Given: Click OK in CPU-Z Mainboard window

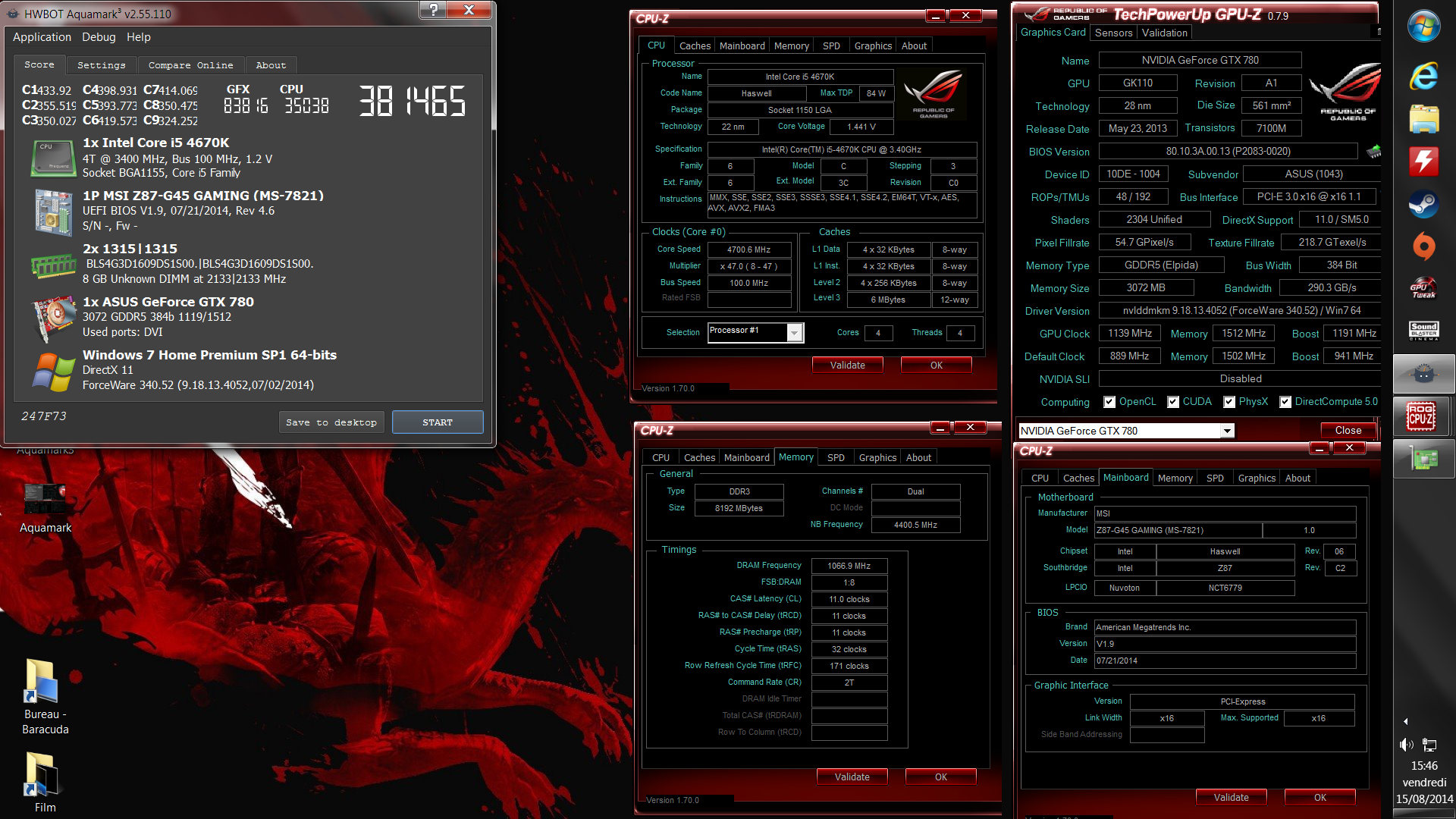Looking at the screenshot, I should click(1319, 798).
